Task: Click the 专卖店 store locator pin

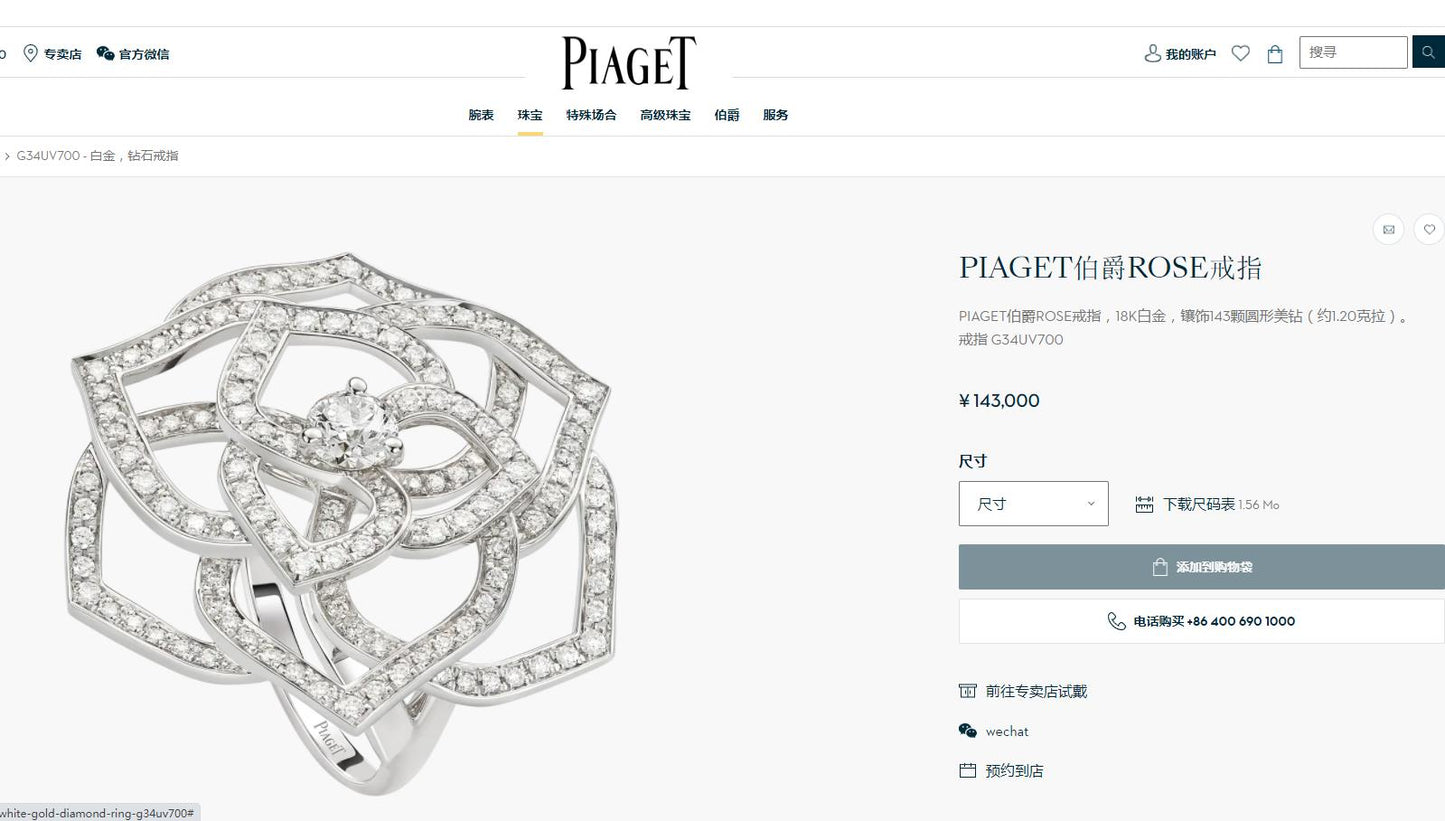Action: pyautogui.click(x=31, y=53)
